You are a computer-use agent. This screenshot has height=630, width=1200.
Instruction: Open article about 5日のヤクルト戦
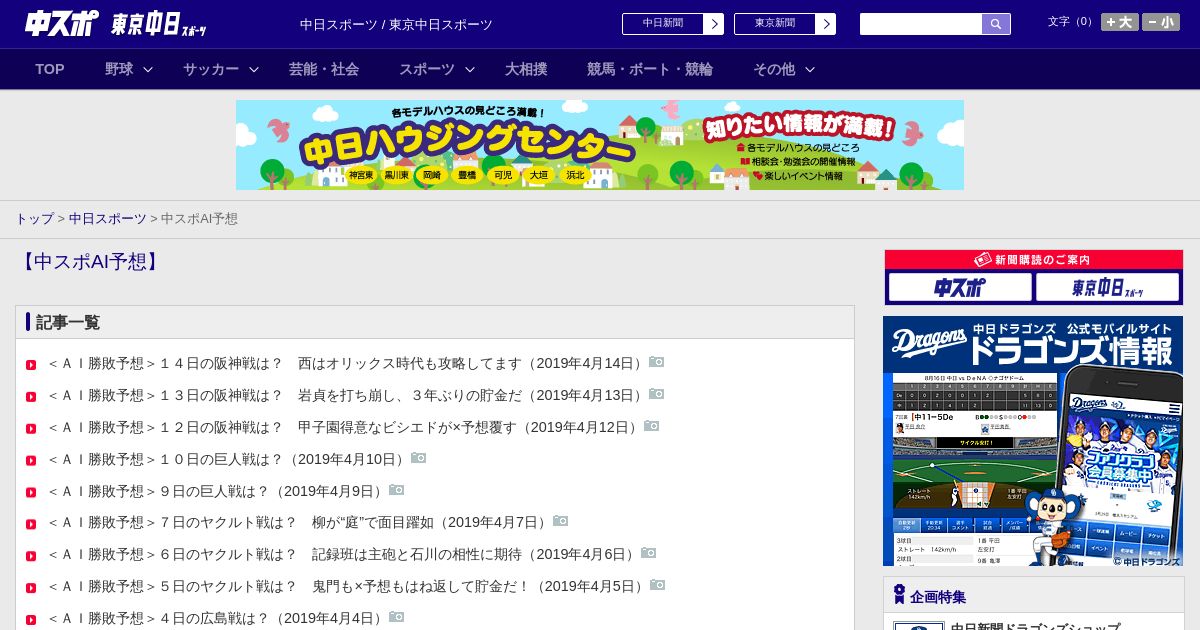(346, 586)
